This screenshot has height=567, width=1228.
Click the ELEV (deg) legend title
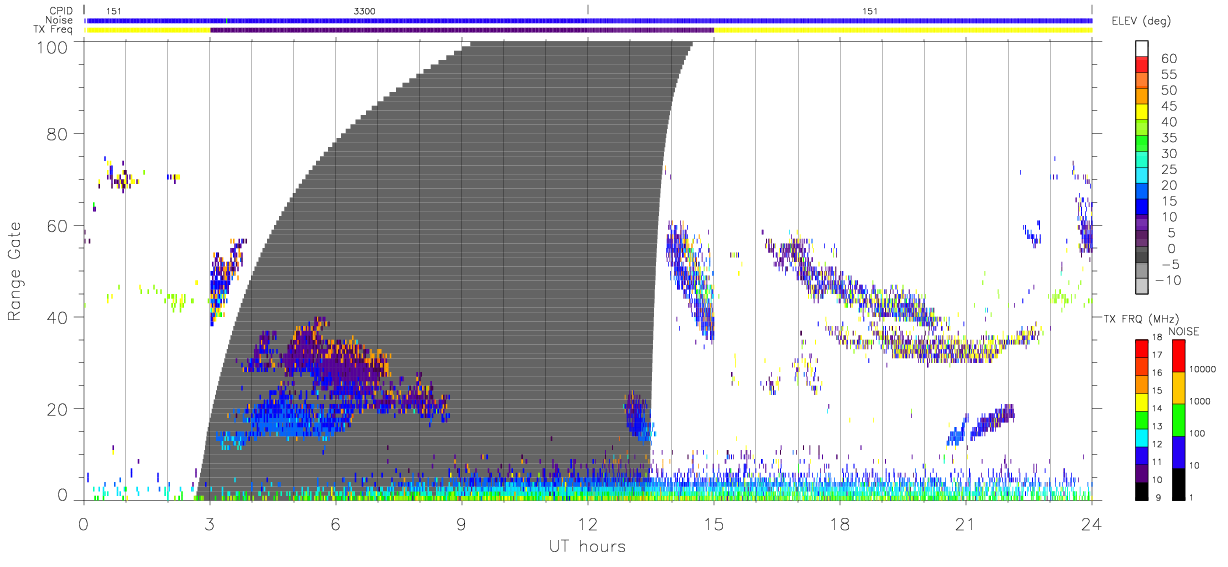click(x=1142, y=21)
